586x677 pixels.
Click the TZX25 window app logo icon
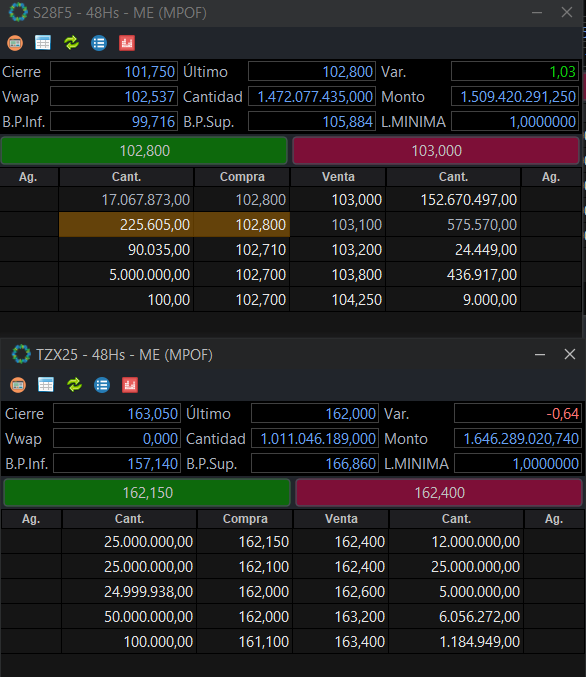(21, 354)
